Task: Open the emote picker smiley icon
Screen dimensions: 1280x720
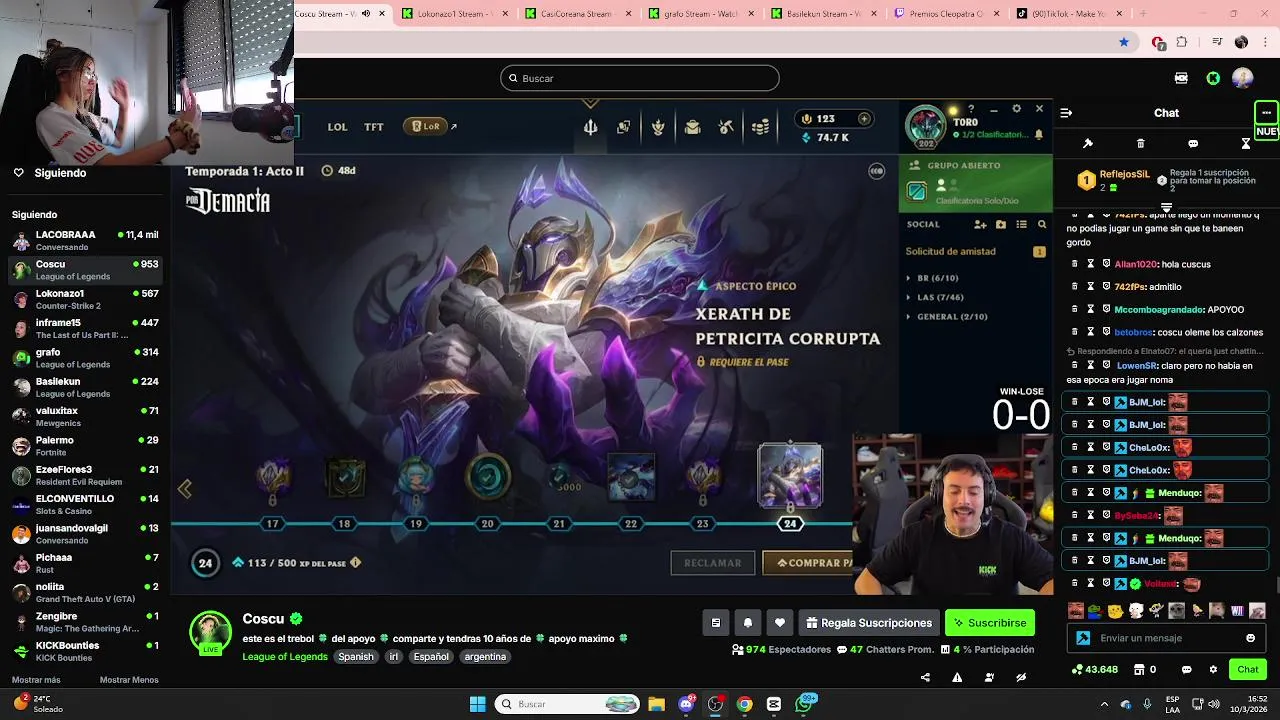Action: point(1250,638)
